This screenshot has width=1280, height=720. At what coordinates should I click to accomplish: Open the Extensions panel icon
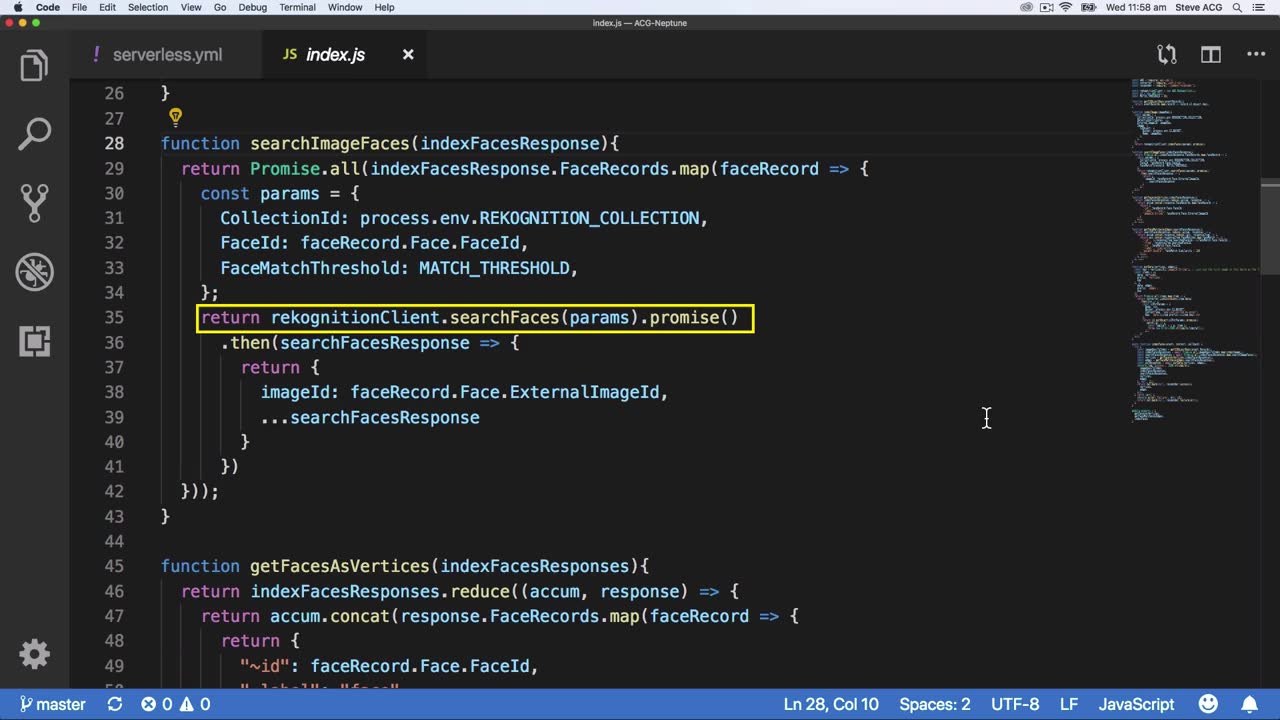pyautogui.click(x=34, y=341)
